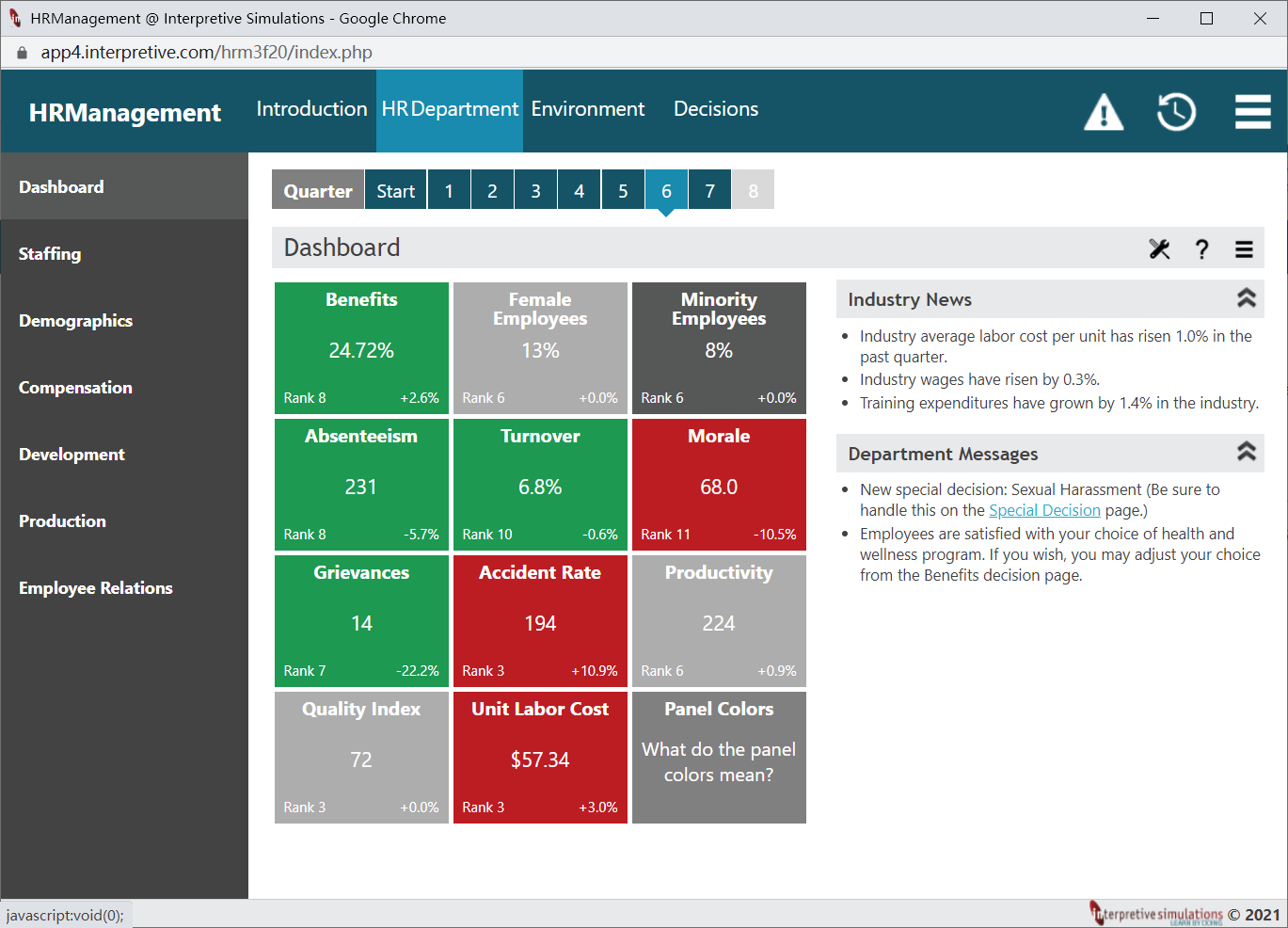
Task: Open the Dashboard panel options menu icon
Action: [x=1244, y=249]
